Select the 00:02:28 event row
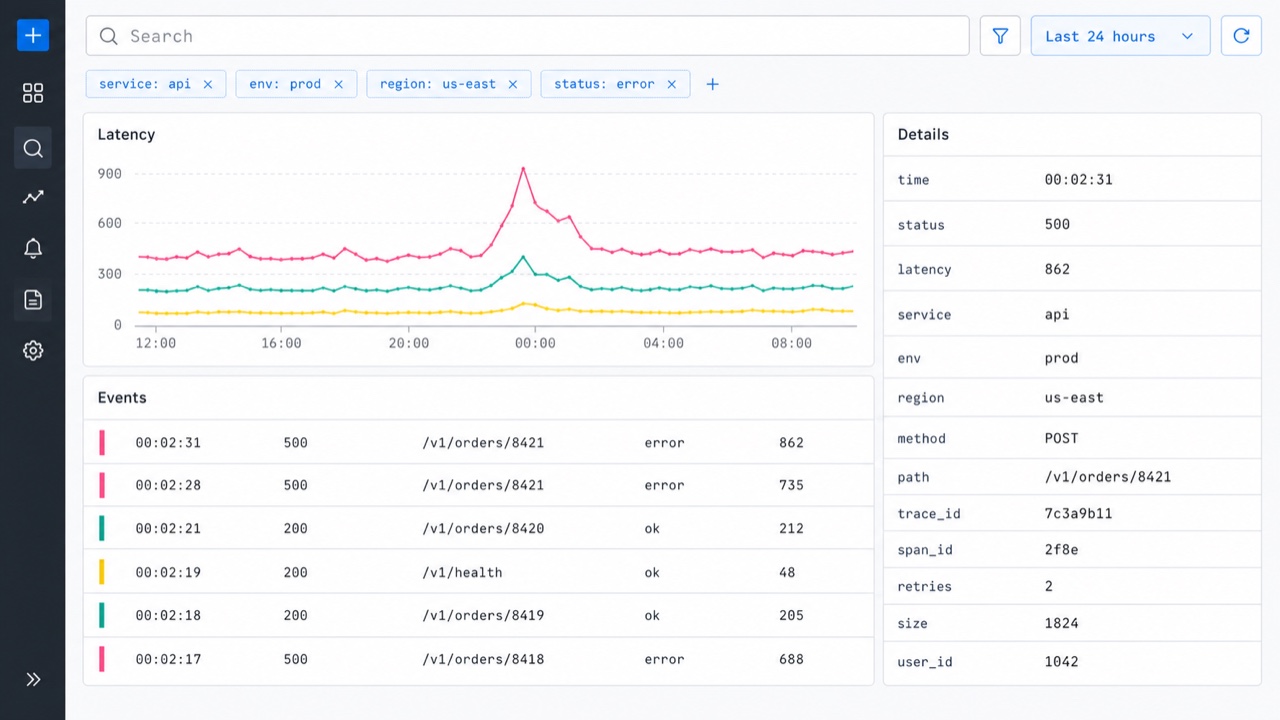 pos(478,485)
